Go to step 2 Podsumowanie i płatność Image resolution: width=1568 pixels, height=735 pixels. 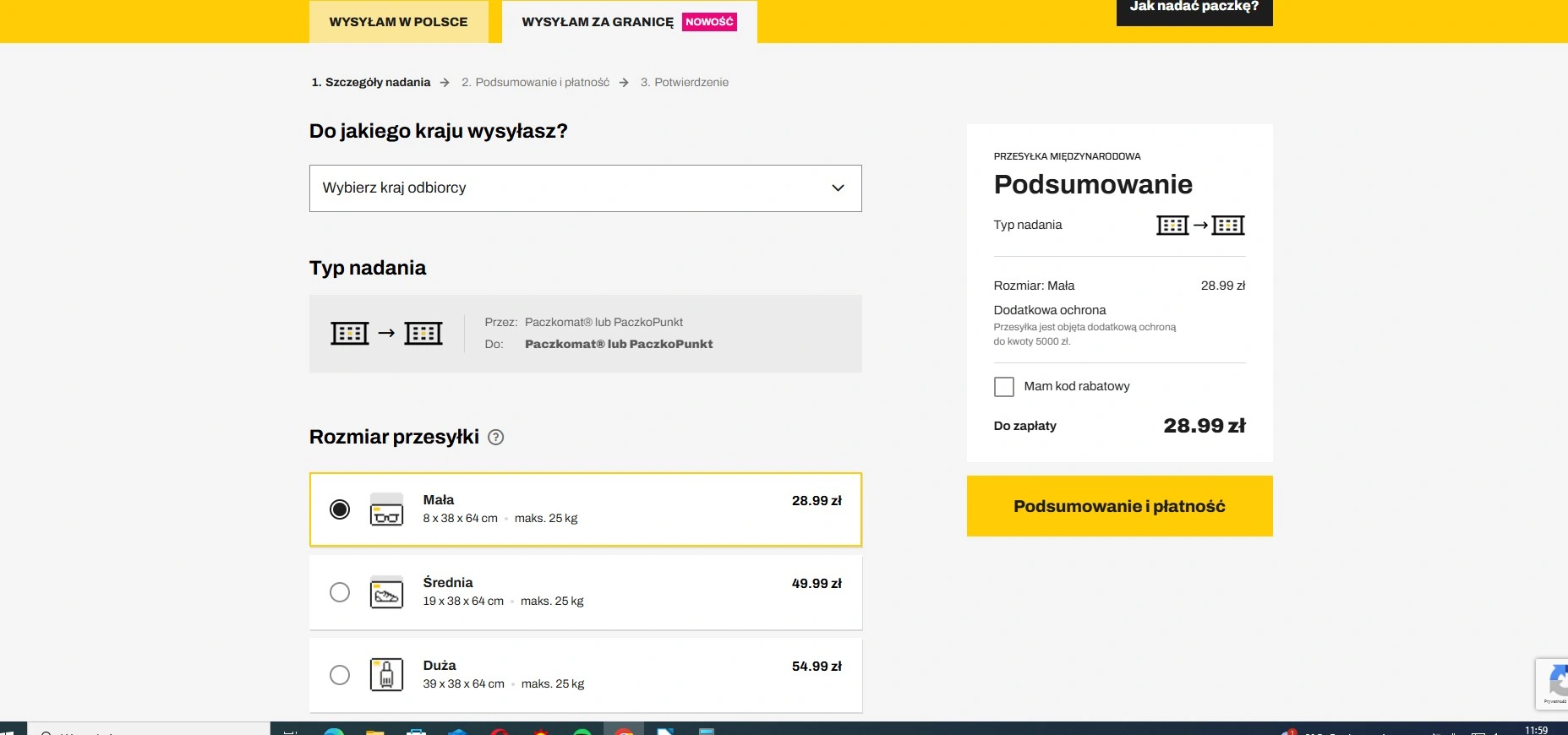(x=535, y=83)
